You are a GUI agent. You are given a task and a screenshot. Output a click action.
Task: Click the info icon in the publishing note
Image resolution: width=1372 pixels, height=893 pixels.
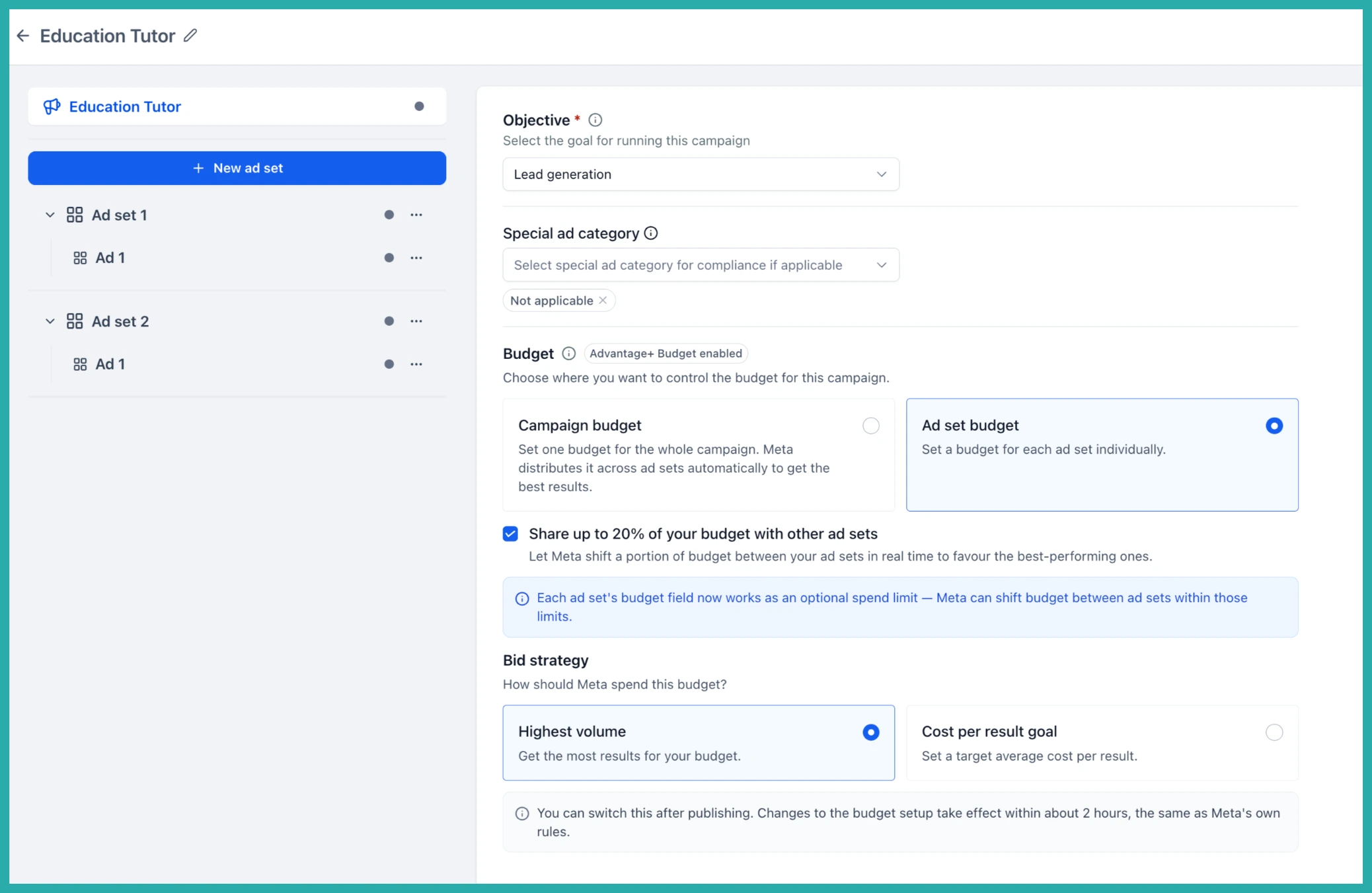[x=522, y=814]
